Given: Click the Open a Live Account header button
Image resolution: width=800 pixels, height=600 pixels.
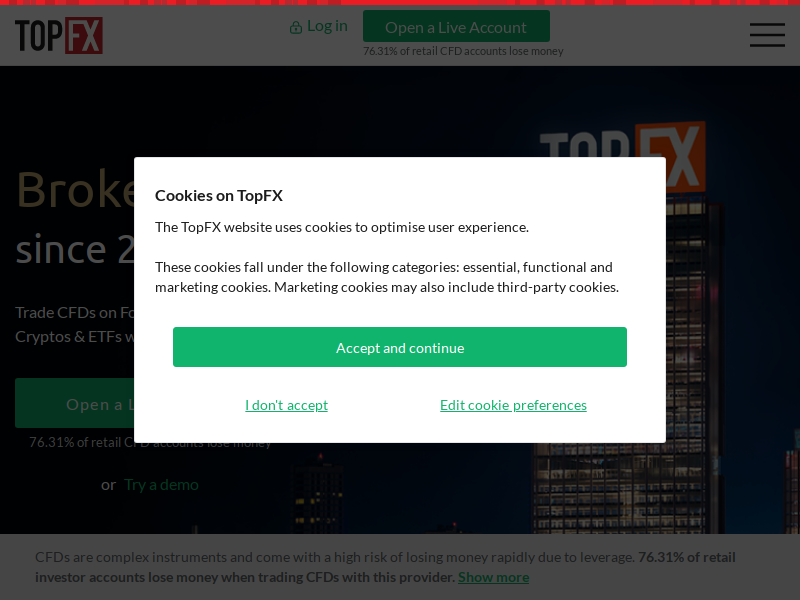Looking at the screenshot, I should pos(456,27).
